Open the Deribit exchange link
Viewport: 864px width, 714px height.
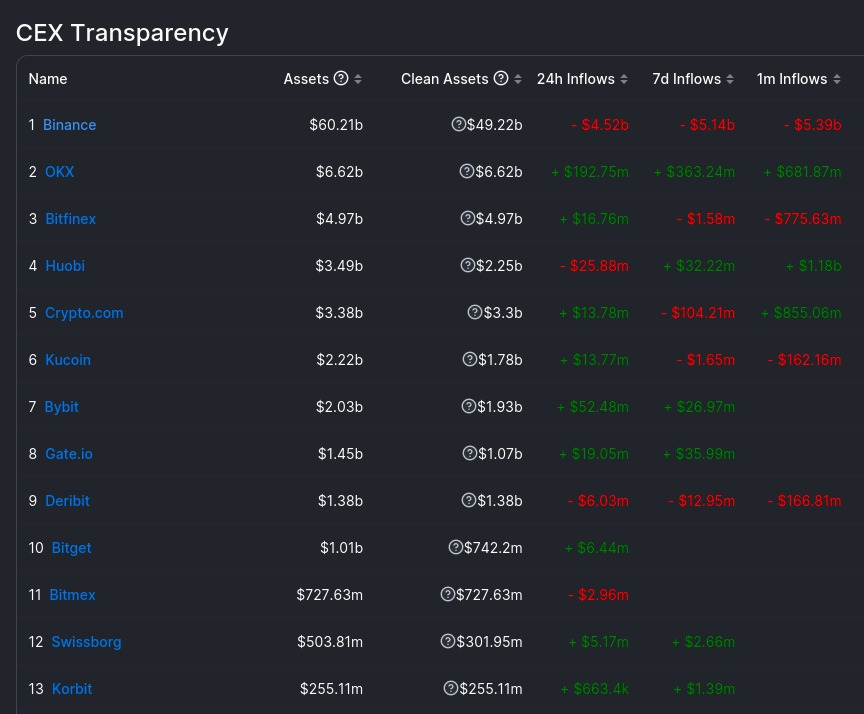[67, 501]
